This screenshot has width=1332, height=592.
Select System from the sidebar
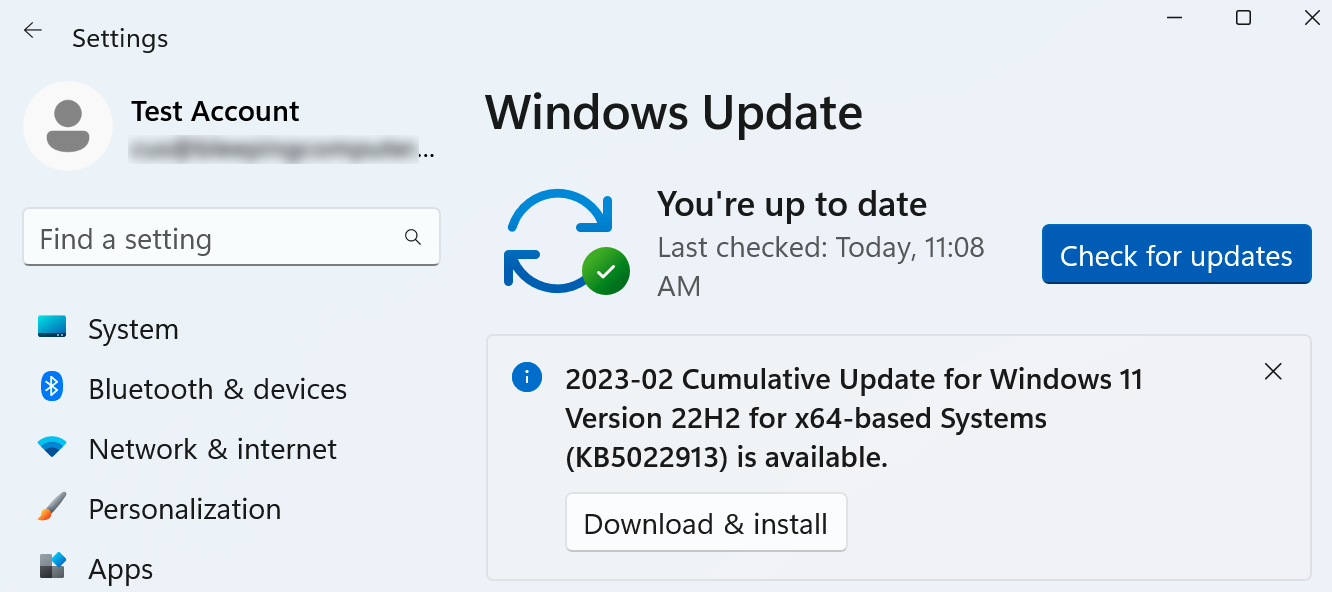point(133,328)
